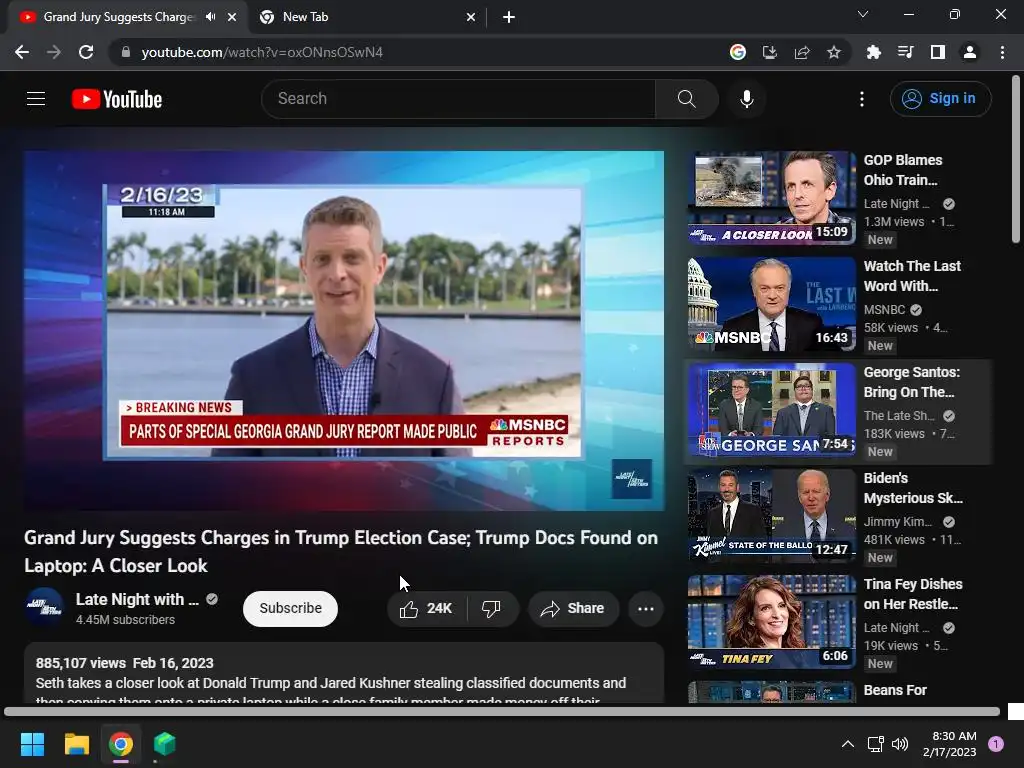Viewport: 1024px width, 768px height.
Task: Click the address bar URL
Action: point(263,52)
